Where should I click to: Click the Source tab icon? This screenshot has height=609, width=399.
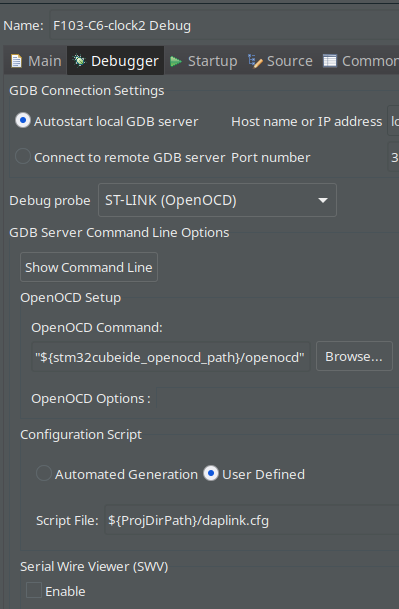coord(255,61)
